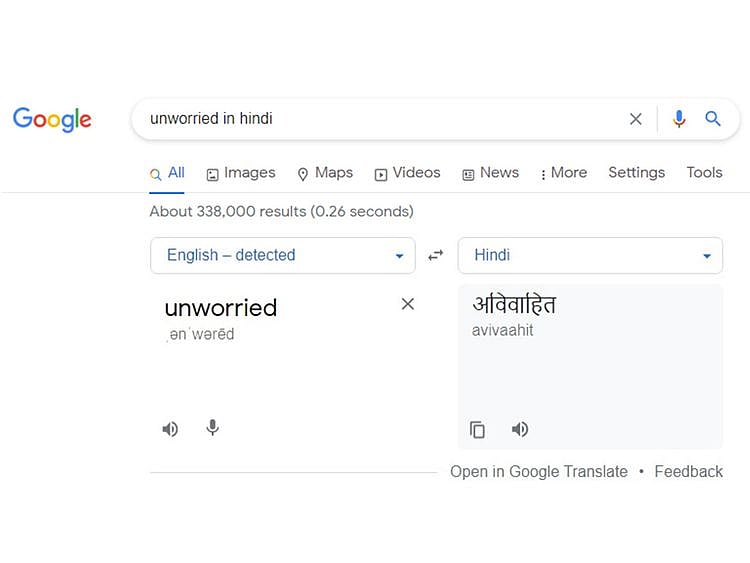Clear the word 'unworried' from translator
The height and width of the screenshot is (563, 750).
[408, 304]
